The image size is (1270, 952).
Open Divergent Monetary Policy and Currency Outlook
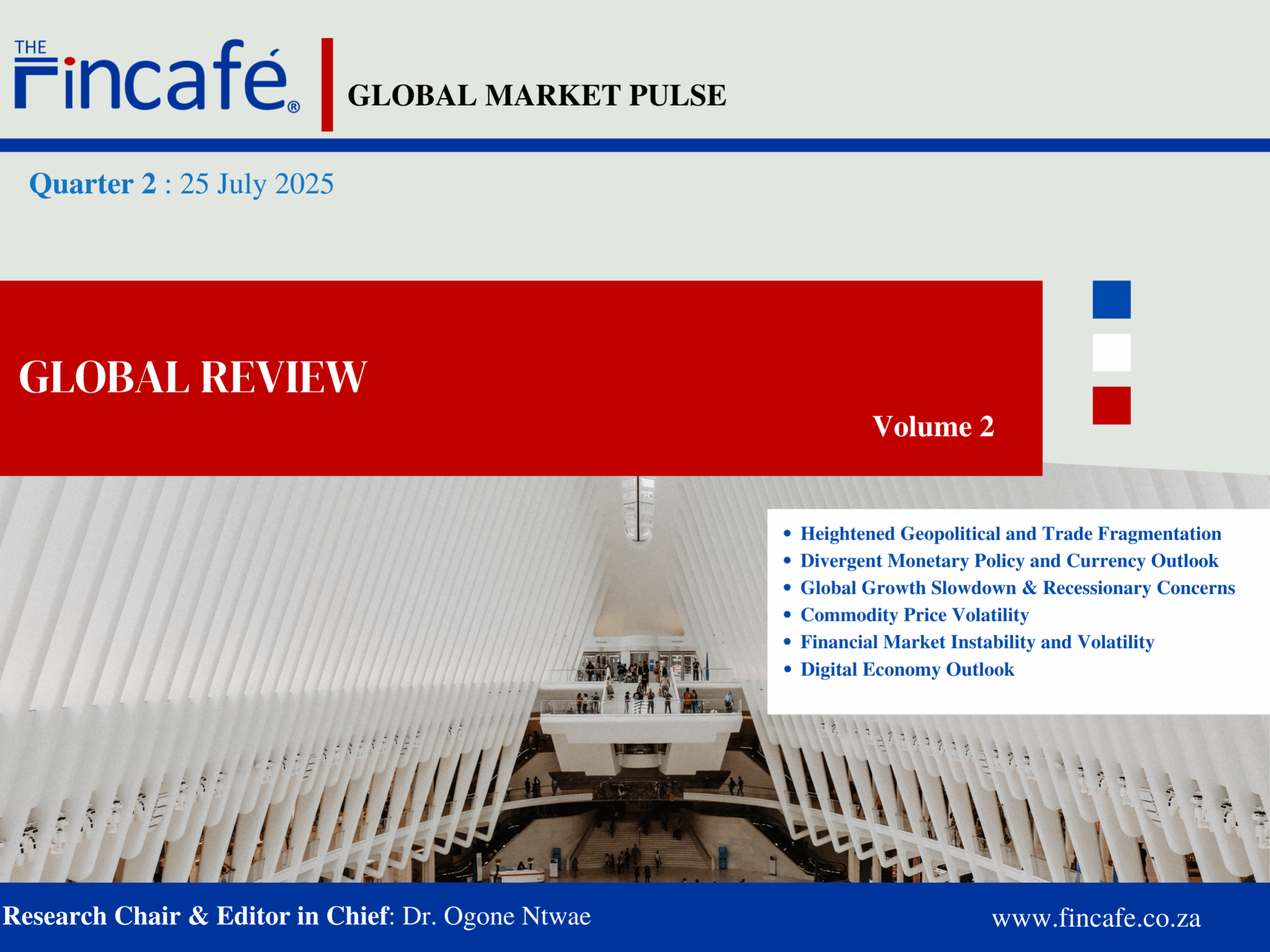(x=1009, y=561)
